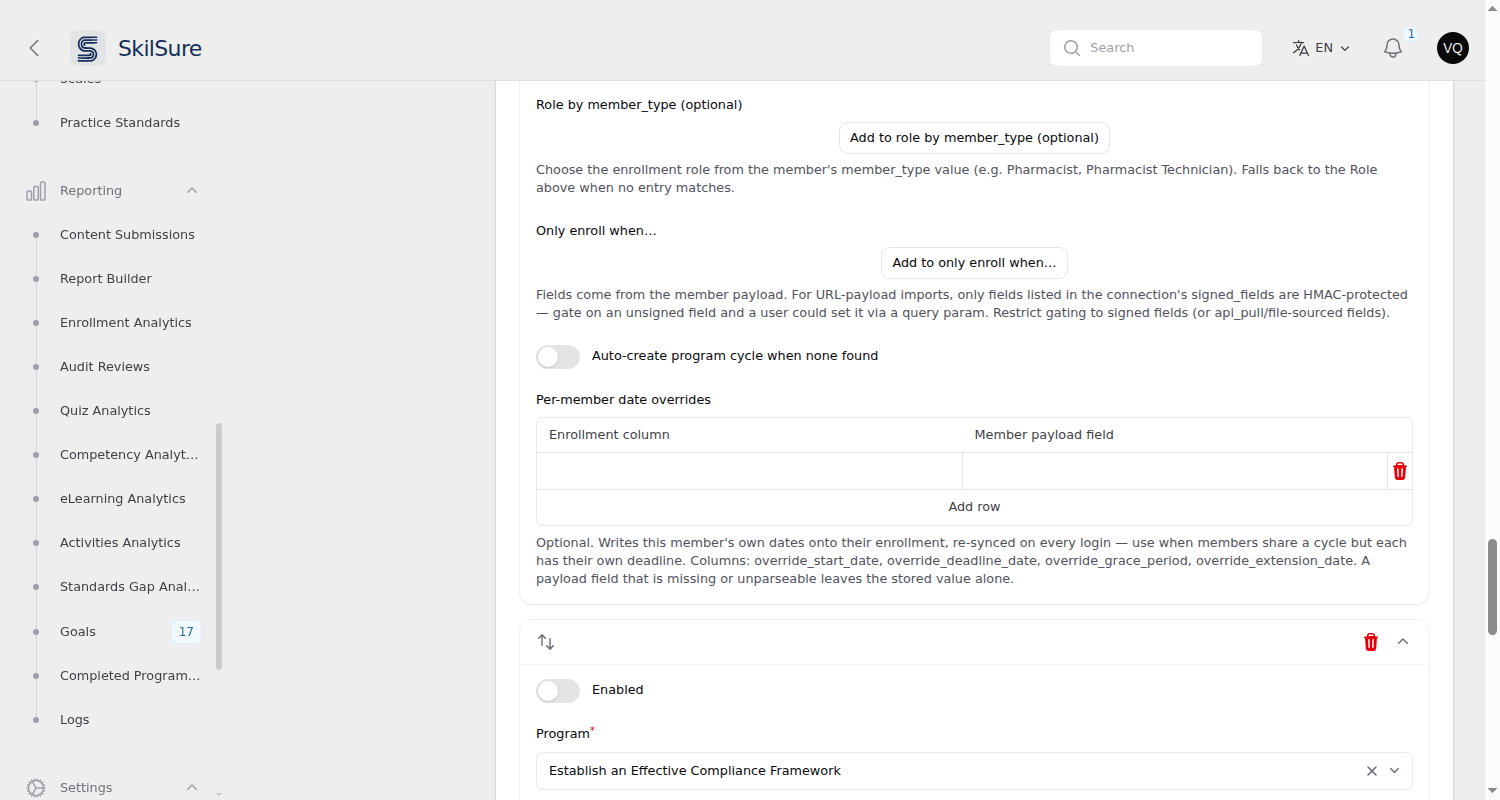Click Add to only enroll when button
This screenshot has height=800, width=1500.
[x=974, y=263]
